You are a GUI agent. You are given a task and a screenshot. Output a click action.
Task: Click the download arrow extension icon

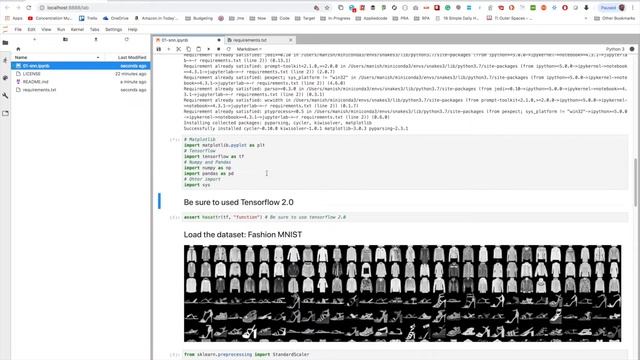[586, 8]
